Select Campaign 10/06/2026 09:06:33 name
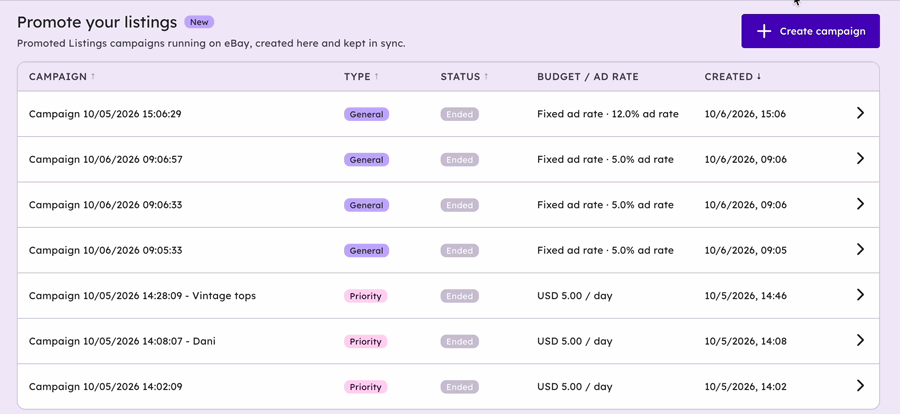900x414 pixels. point(106,204)
